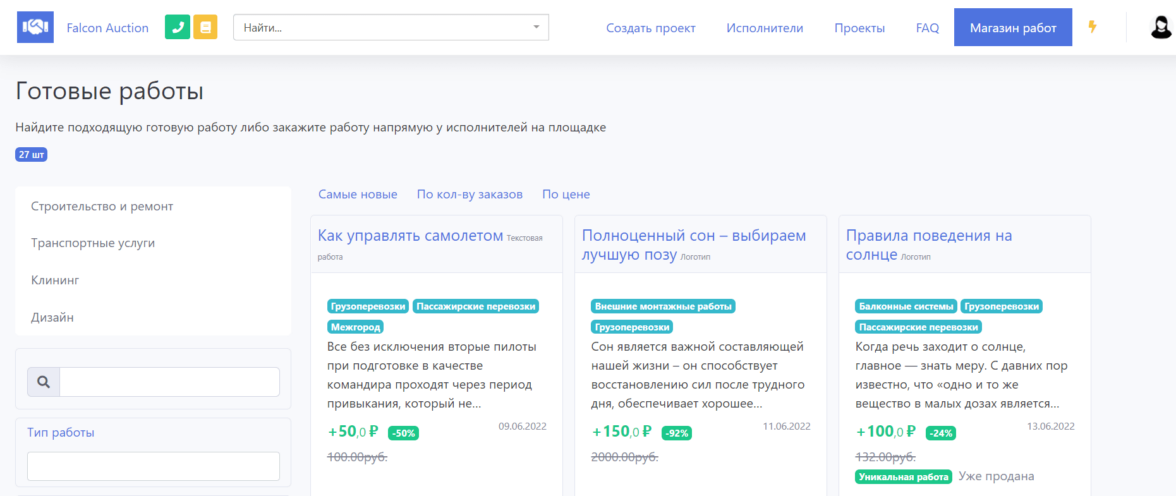Choose the "Дизайн" category

click(52, 317)
